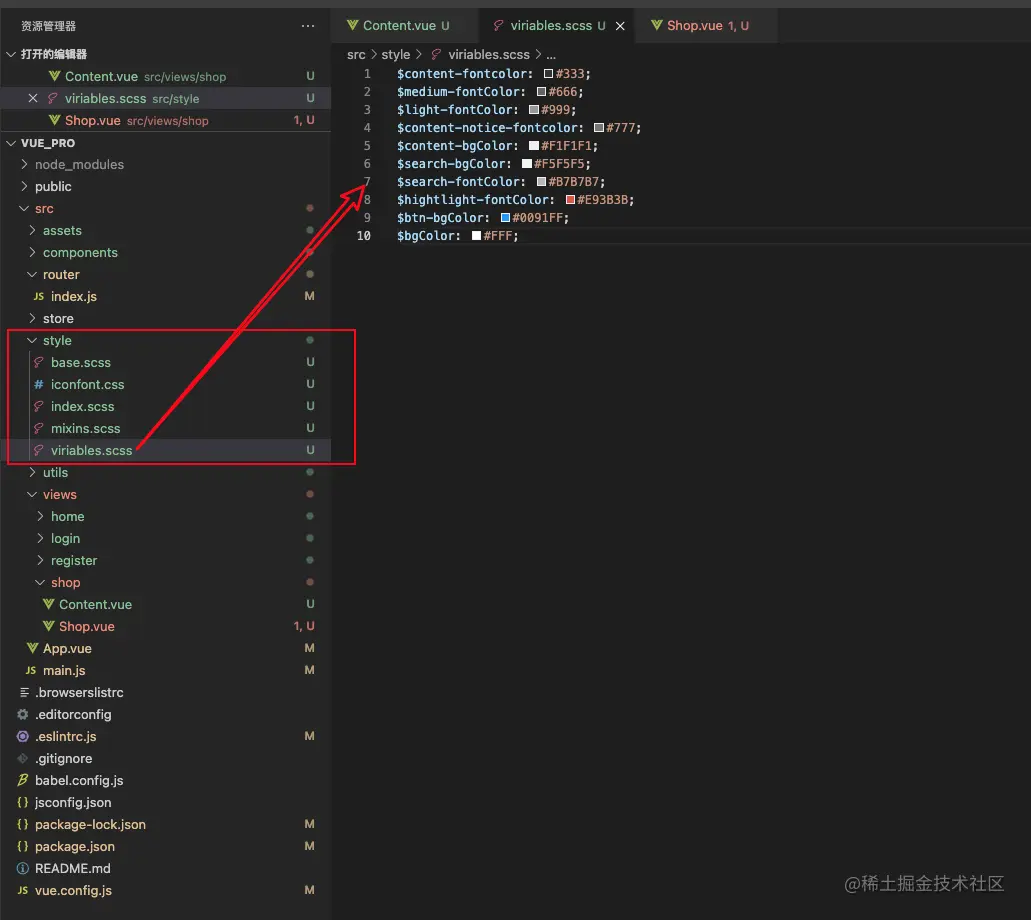Screen dimensions: 1031x920
Task: Close viriables.scss in open editors list
Action: pos(32,98)
